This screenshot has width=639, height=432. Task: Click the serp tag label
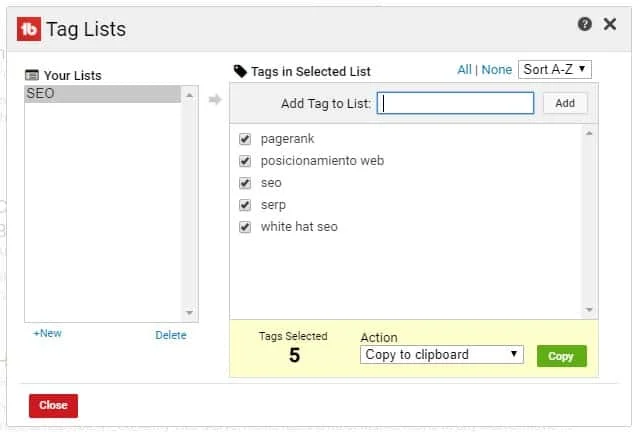pyautogui.click(x=273, y=205)
